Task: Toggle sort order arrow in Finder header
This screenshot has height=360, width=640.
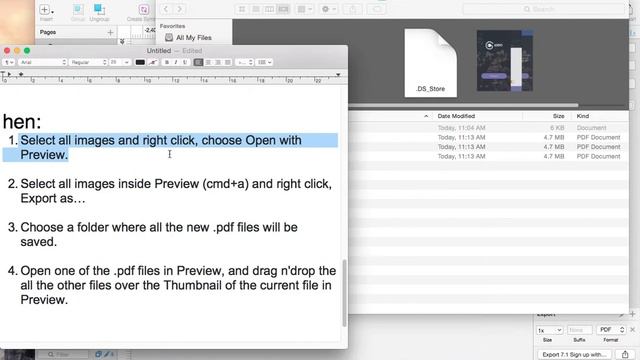Action: (426, 116)
